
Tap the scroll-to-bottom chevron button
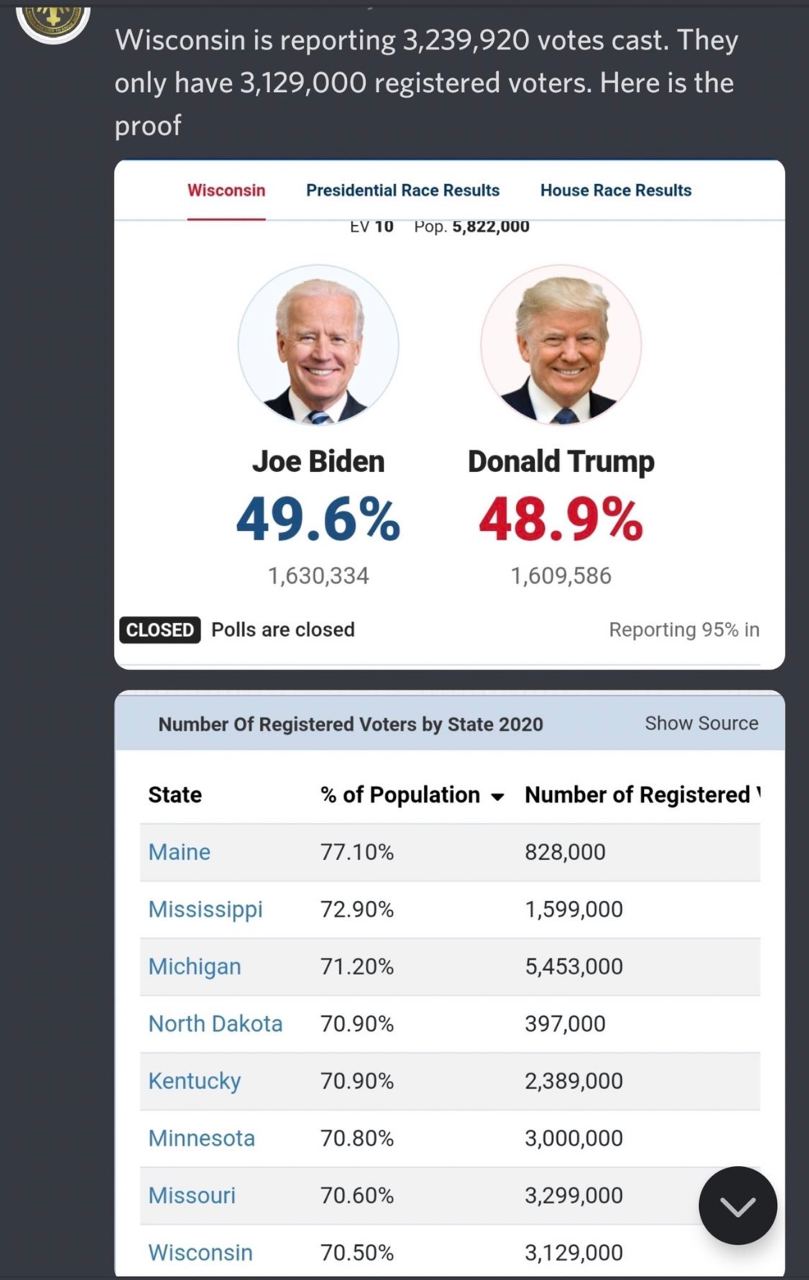click(x=738, y=1206)
